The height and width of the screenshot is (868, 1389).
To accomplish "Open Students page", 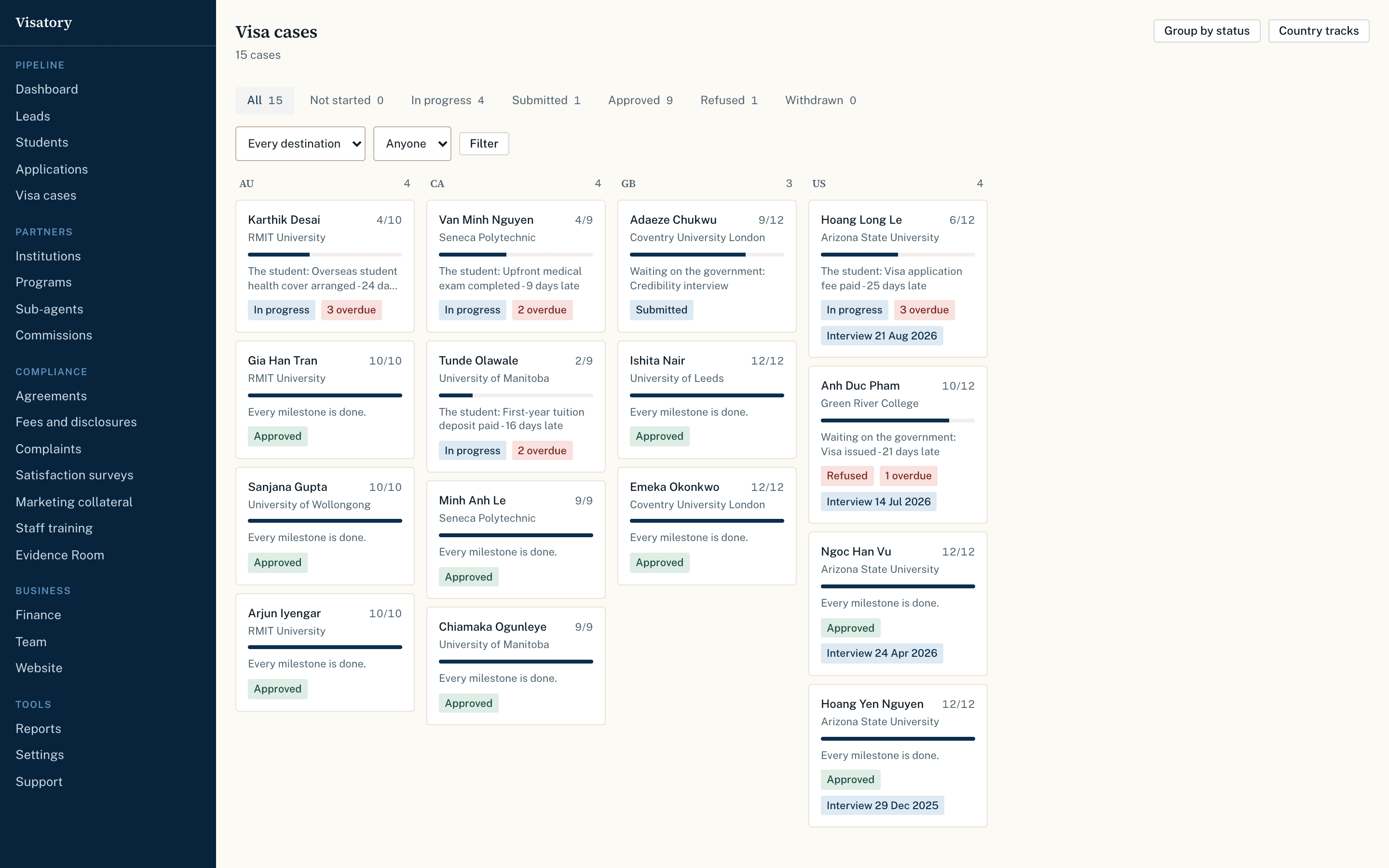I will pos(42,142).
